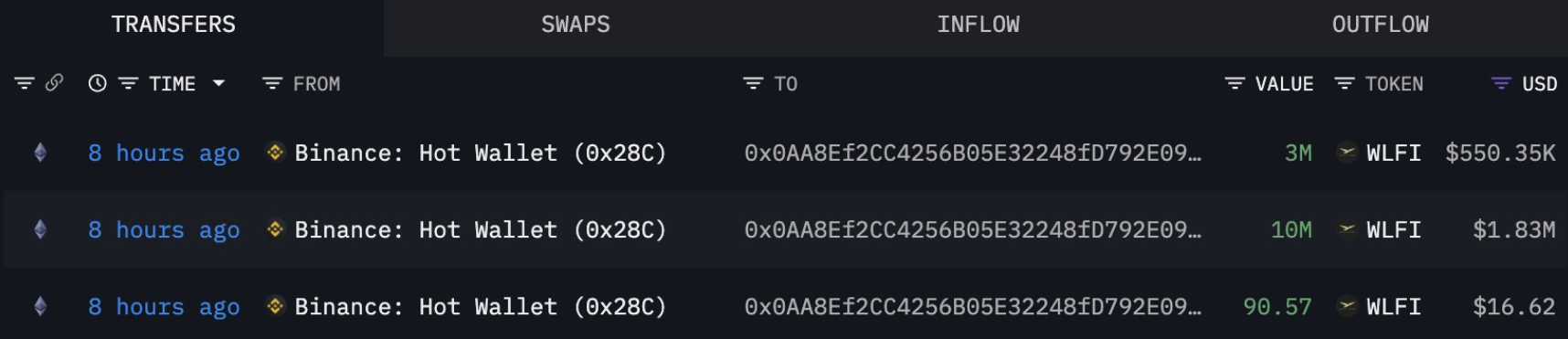Viewport: 1568px width, 339px height.
Task: Switch to the SWAPS tab
Action: pos(576,25)
